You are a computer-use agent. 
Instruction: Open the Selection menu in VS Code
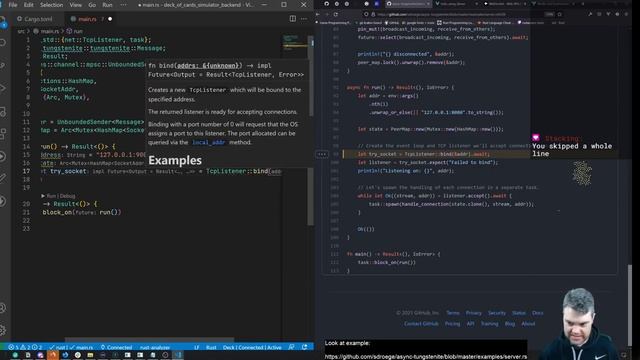point(51,5)
